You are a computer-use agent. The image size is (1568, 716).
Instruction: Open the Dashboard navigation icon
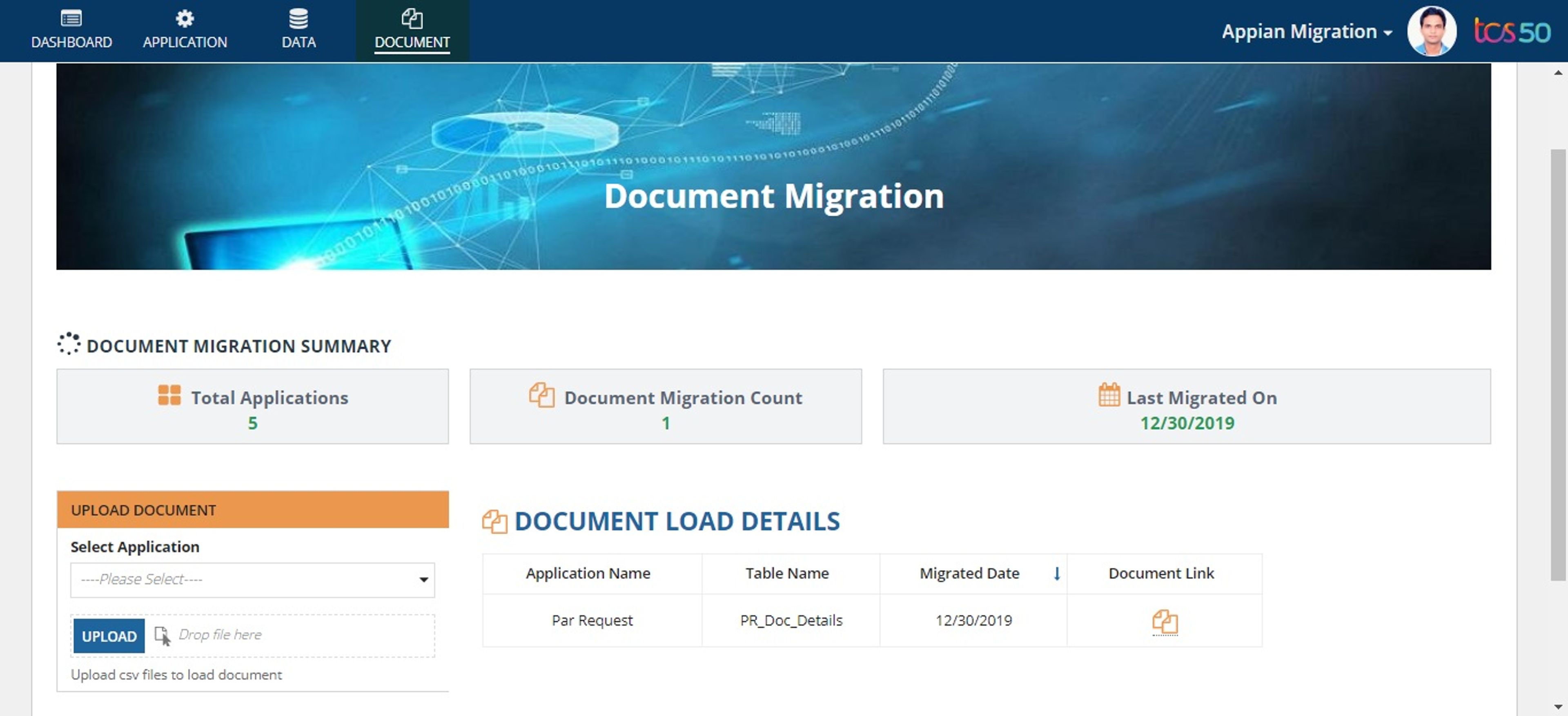(x=71, y=18)
